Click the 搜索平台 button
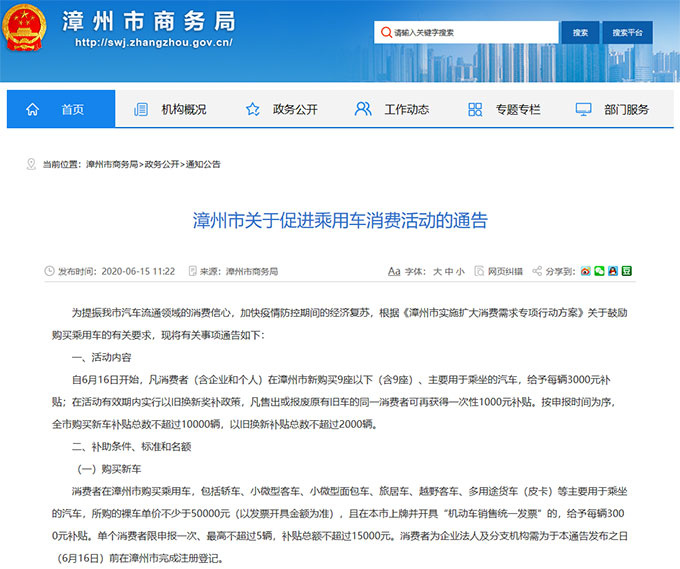The height and width of the screenshot is (569, 680). [x=628, y=33]
